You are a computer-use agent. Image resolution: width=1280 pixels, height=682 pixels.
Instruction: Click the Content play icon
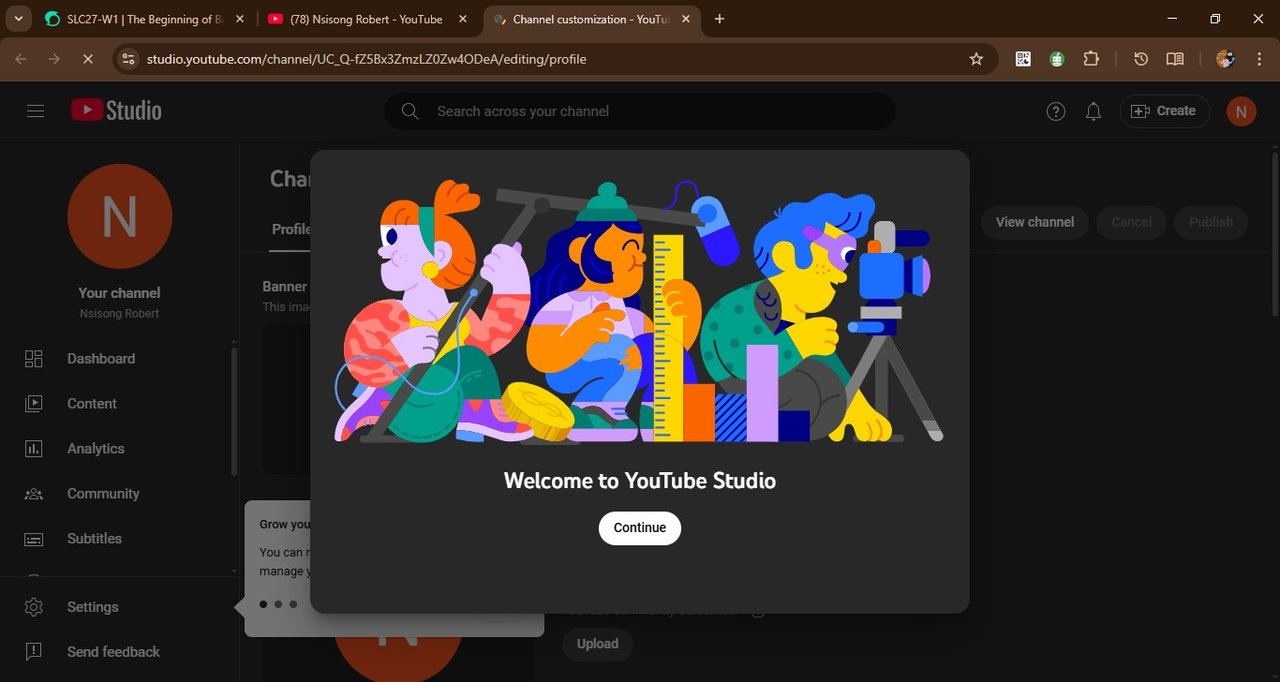pos(34,403)
